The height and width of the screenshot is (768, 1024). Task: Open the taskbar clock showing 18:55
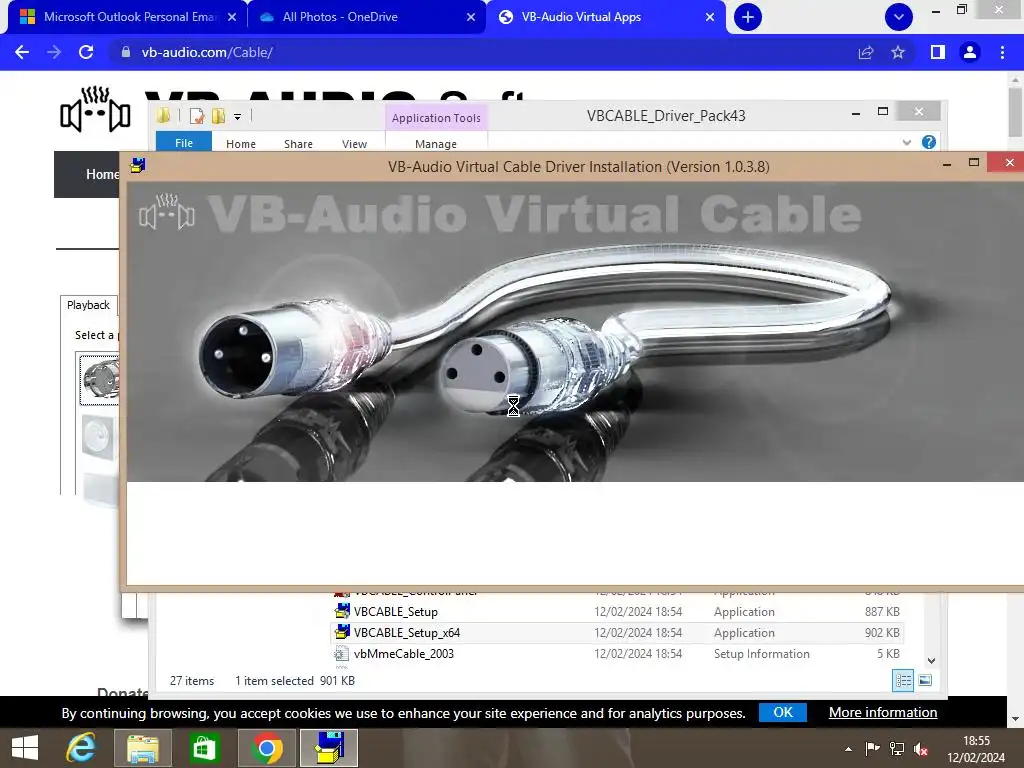976,749
